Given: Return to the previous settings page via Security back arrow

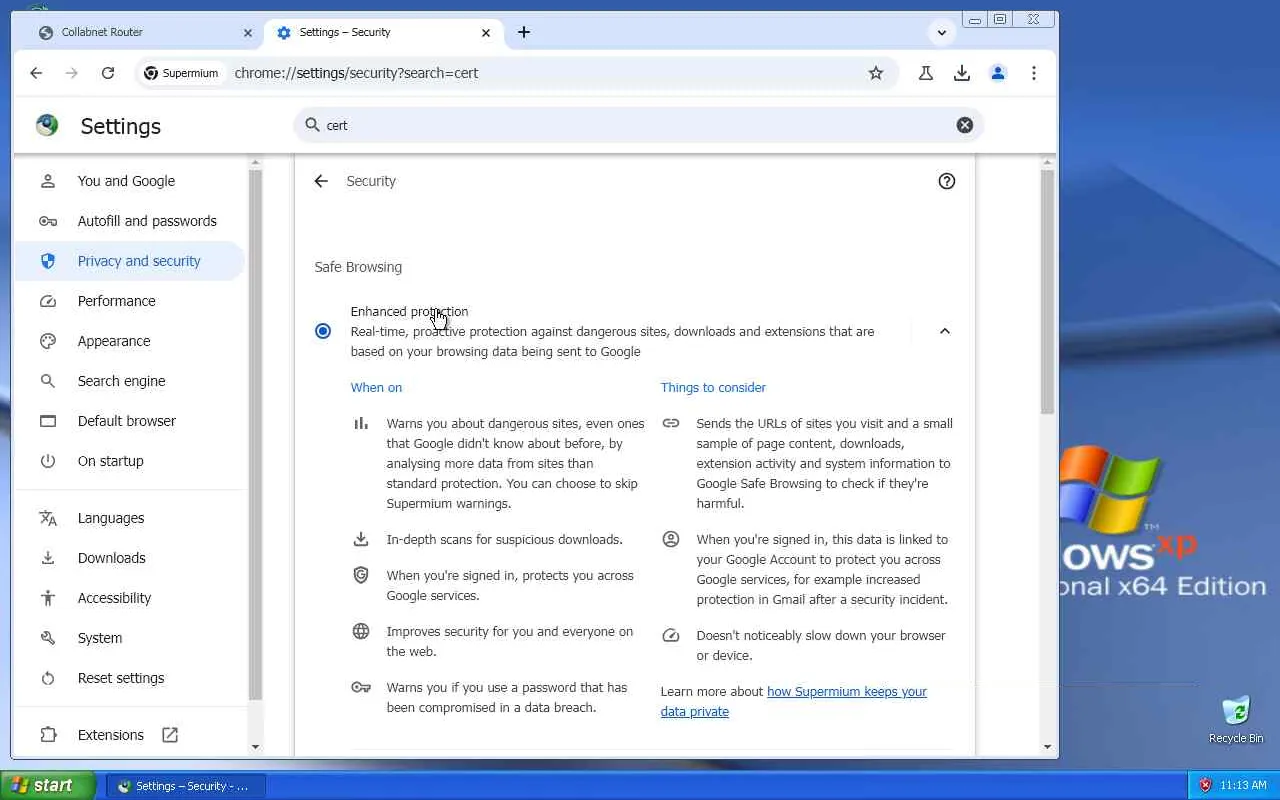Looking at the screenshot, I should (x=321, y=181).
